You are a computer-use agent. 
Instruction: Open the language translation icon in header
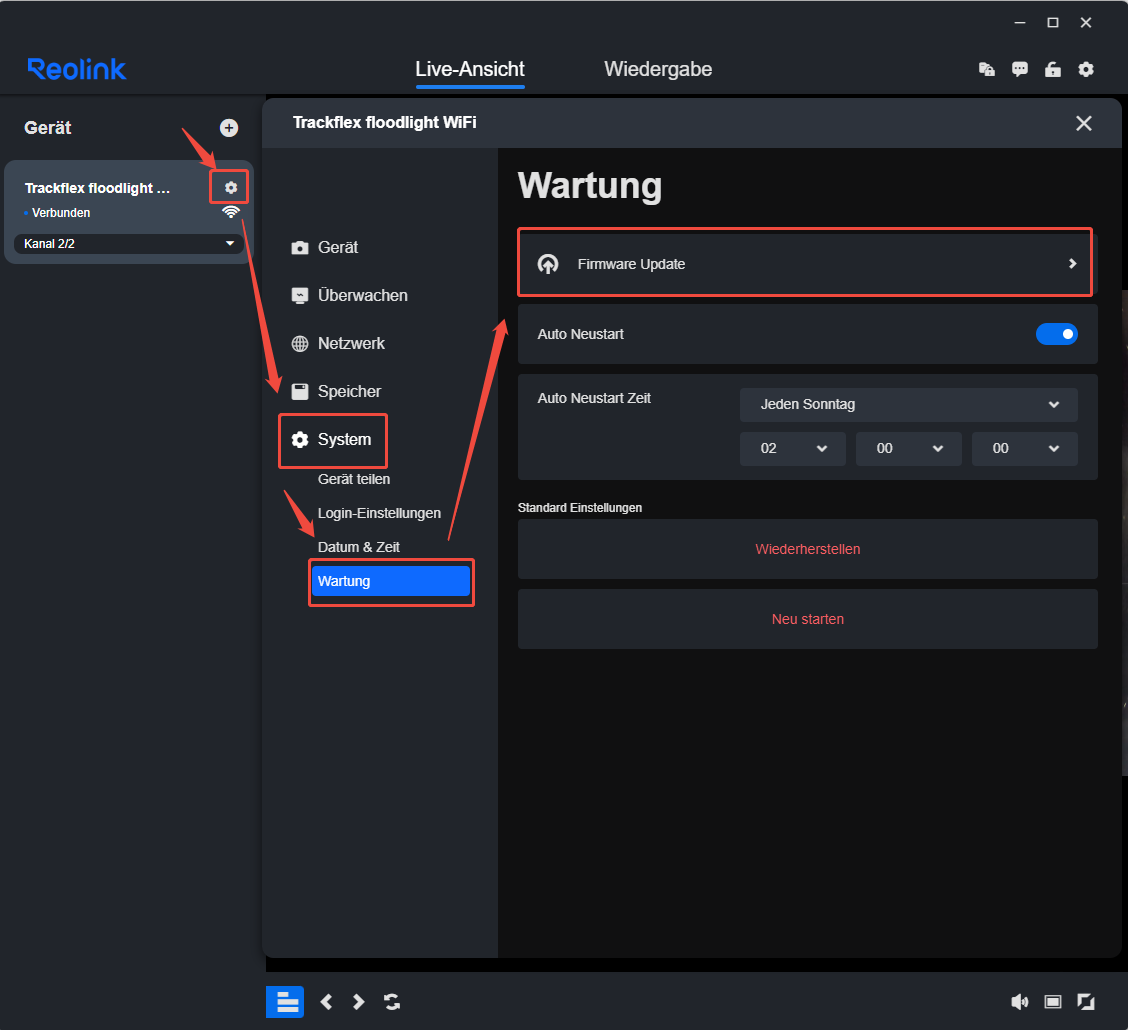tap(987, 69)
